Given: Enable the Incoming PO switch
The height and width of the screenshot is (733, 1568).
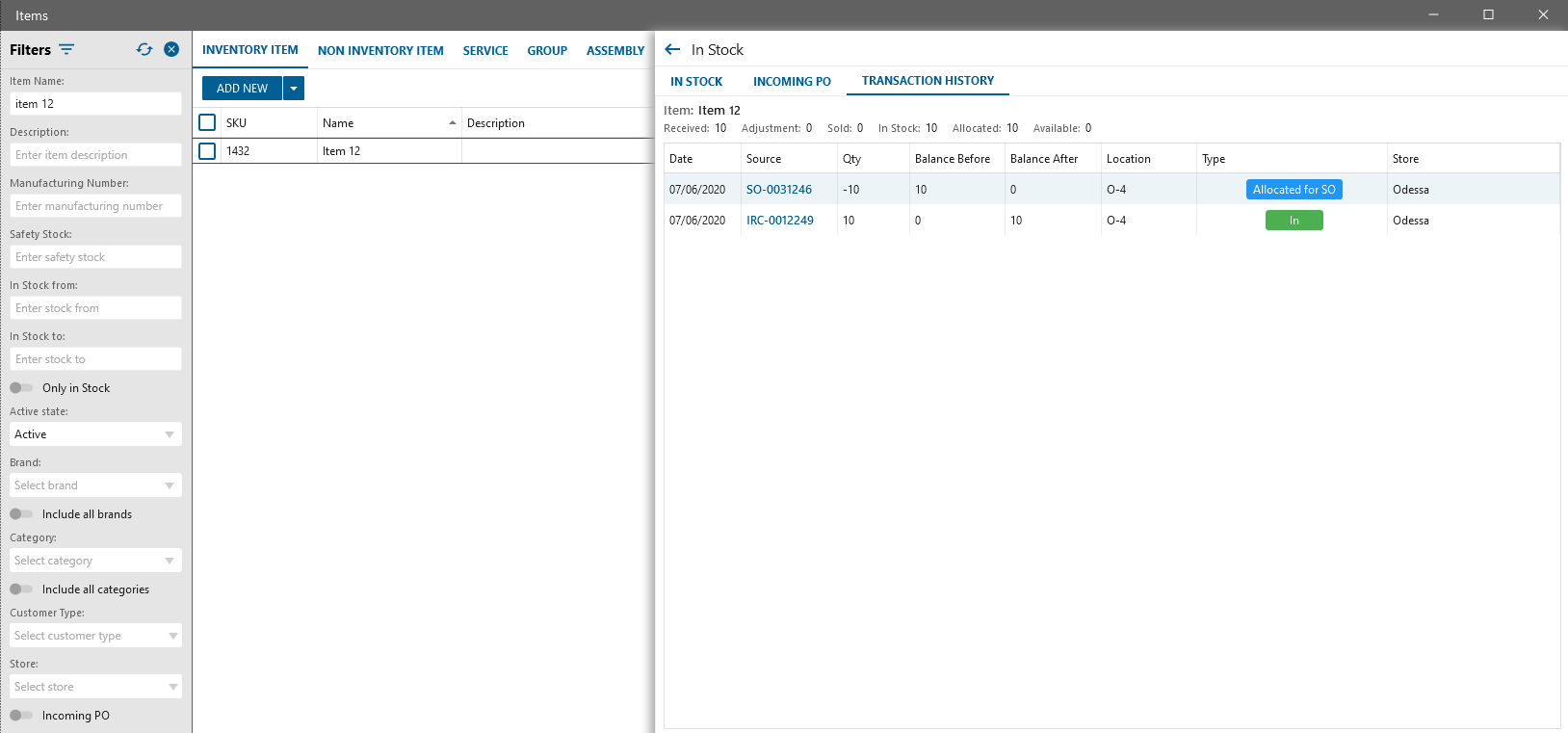Looking at the screenshot, I should [x=21, y=716].
